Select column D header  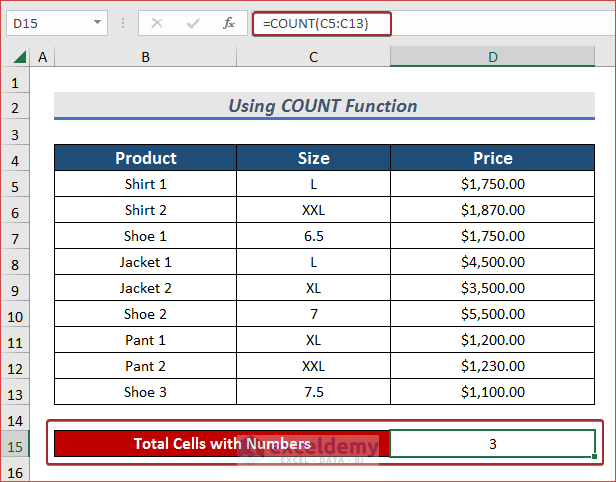coord(492,58)
